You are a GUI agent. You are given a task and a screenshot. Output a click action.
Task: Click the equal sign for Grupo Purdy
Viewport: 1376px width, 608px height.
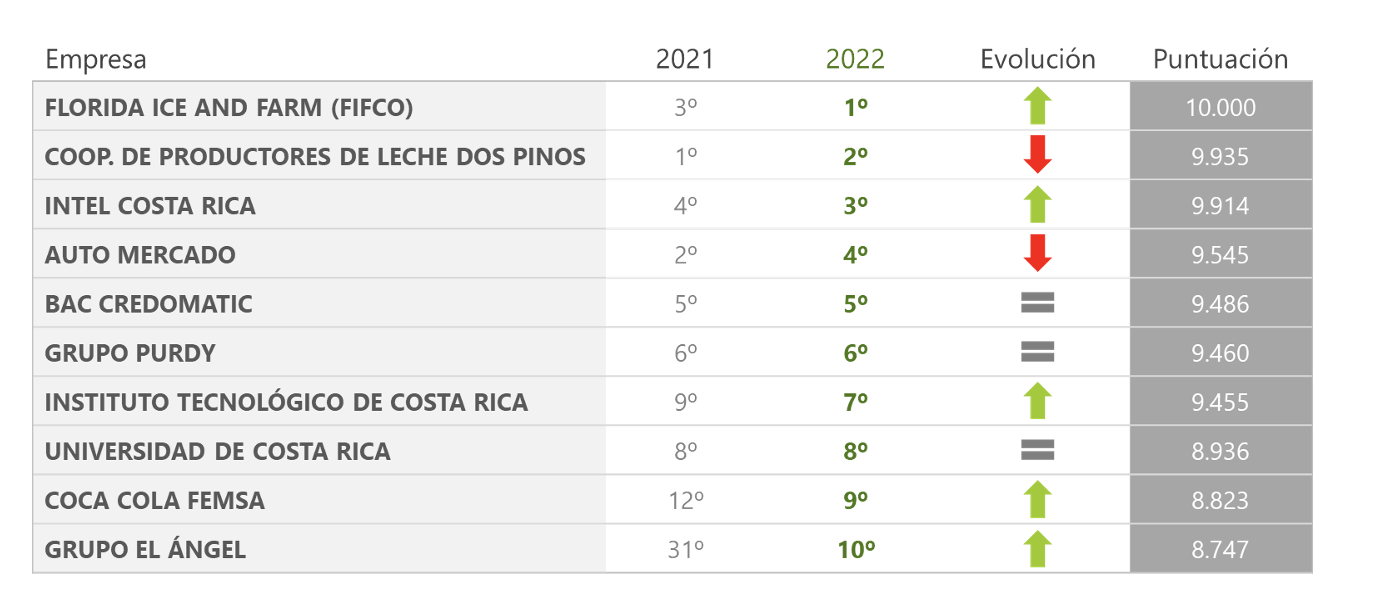coord(1038,352)
